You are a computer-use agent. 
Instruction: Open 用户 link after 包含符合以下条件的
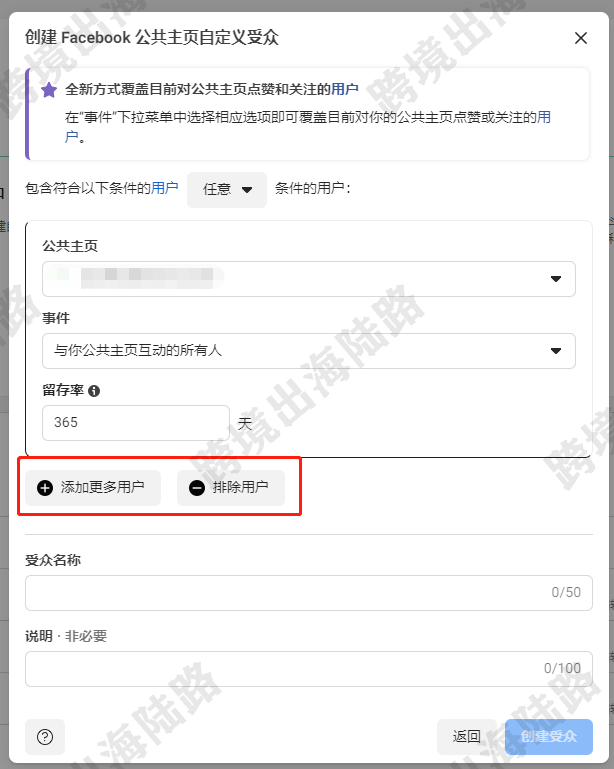coord(165,188)
